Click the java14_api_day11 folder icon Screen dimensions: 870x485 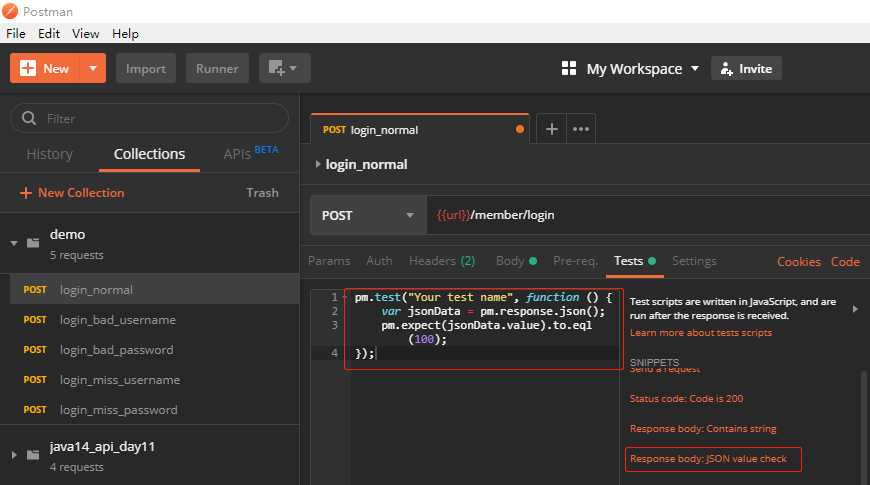pyautogui.click(x=33, y=455)
